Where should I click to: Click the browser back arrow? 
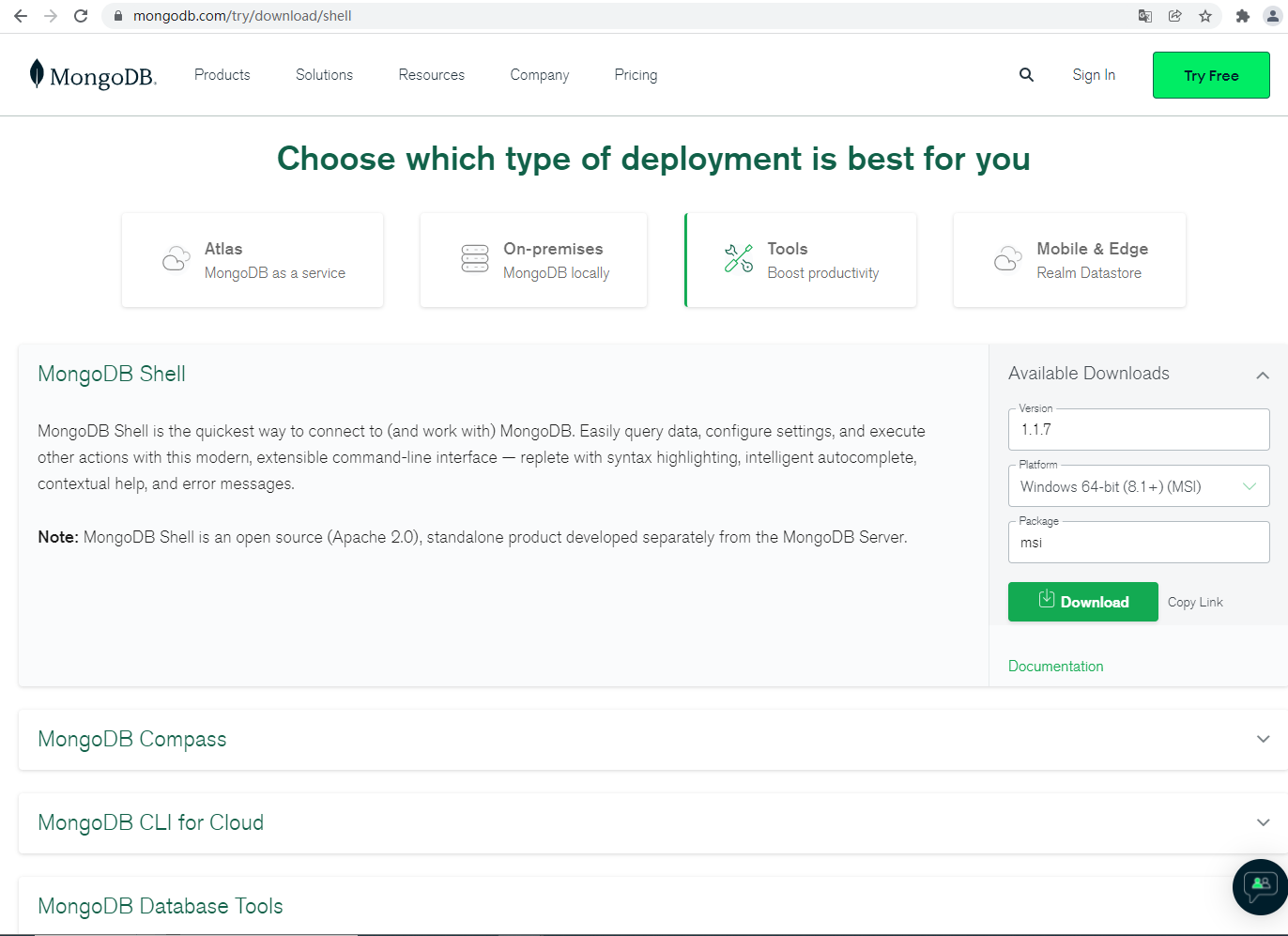pos(21,16)
